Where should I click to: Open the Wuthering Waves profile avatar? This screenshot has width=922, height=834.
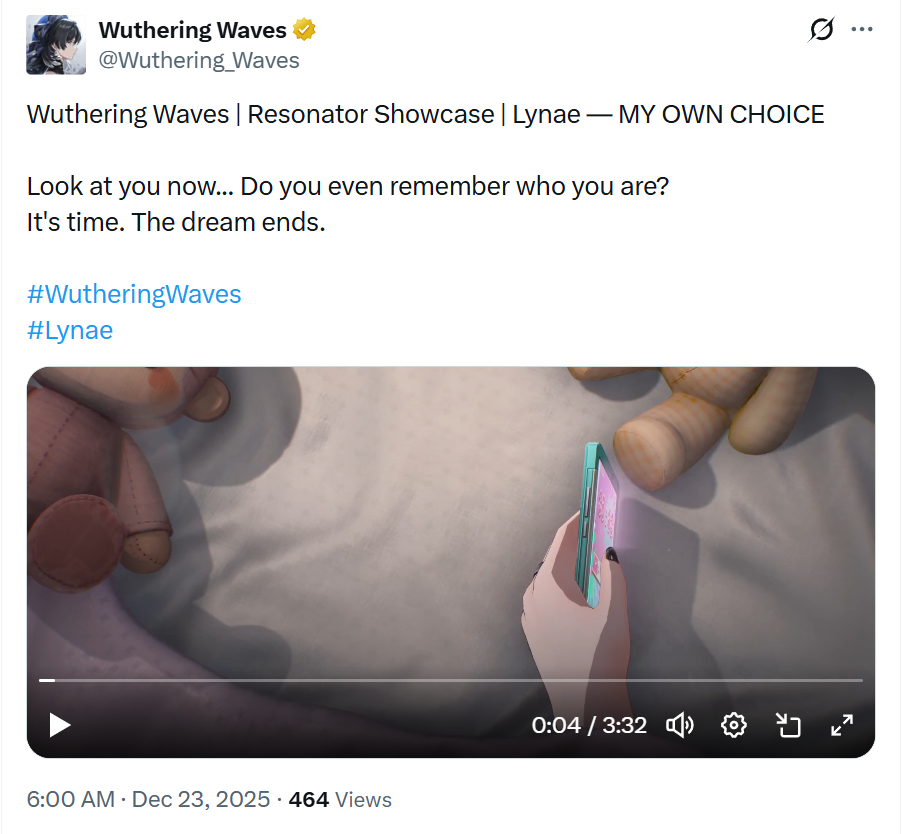[x=55, y=45]
